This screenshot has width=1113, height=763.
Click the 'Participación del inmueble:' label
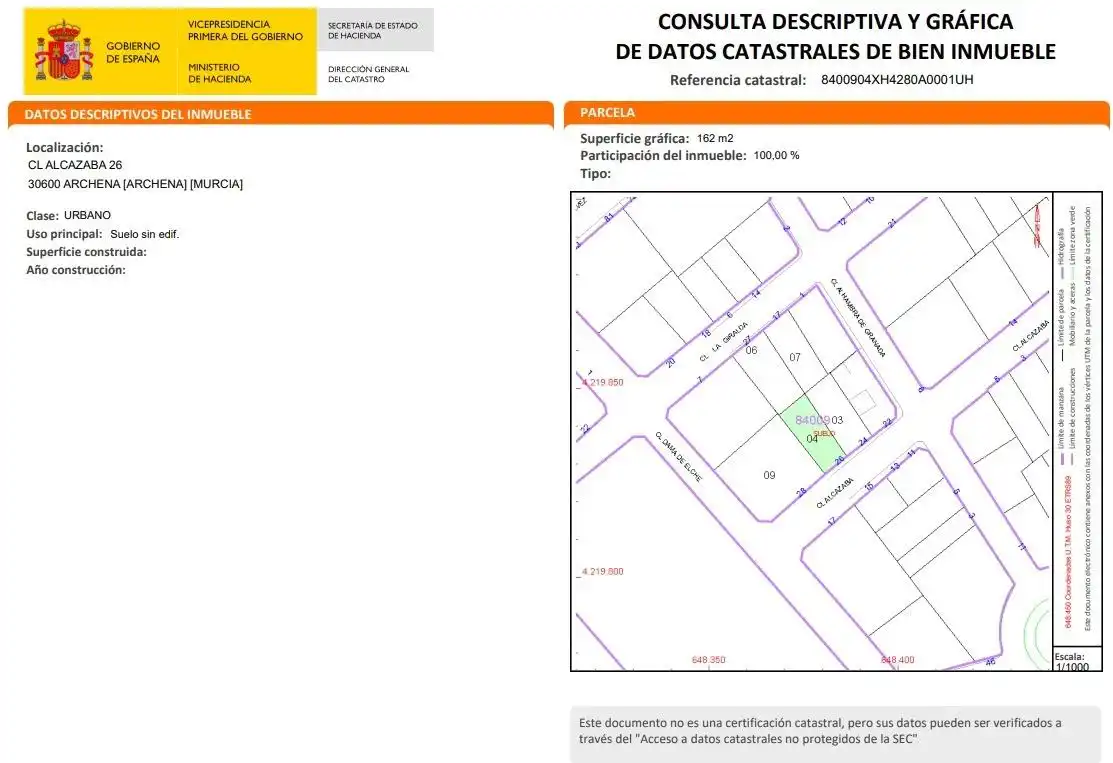point(663,155)
